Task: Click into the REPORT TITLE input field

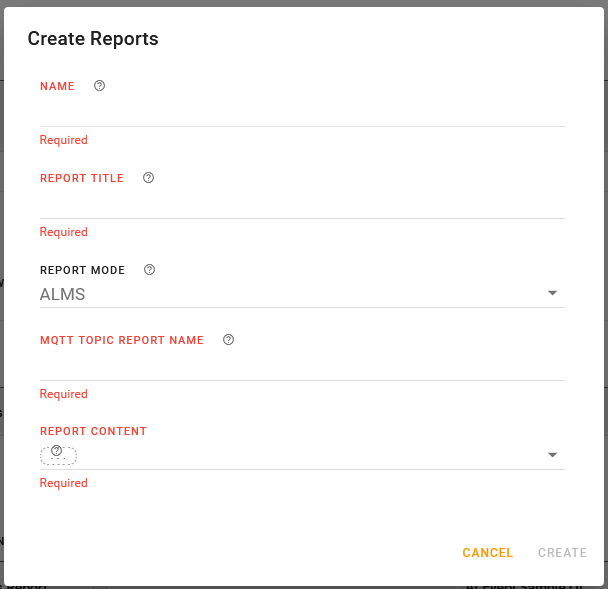Action: click(302, 204)
